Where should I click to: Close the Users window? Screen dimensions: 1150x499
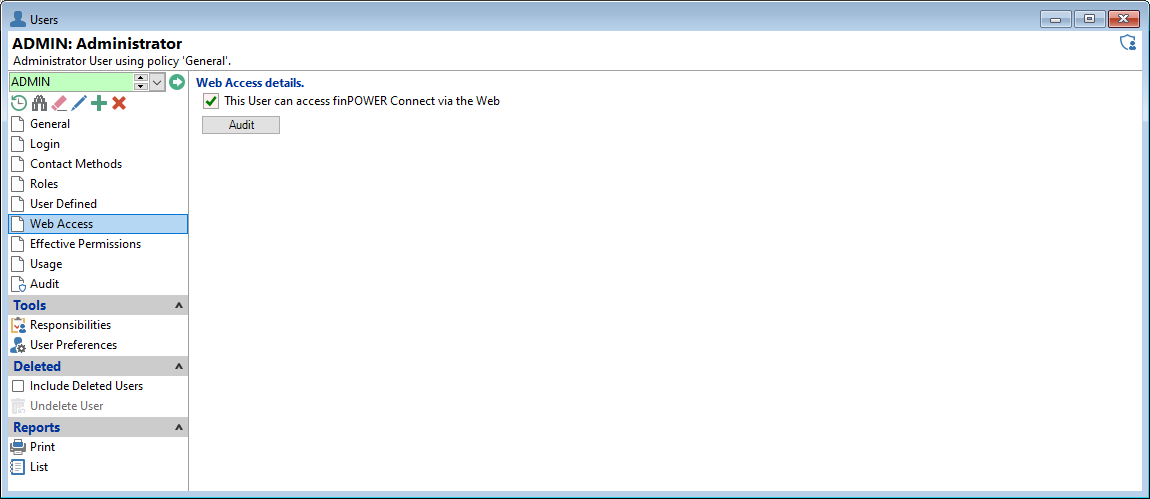click(x=1124, y=20)
